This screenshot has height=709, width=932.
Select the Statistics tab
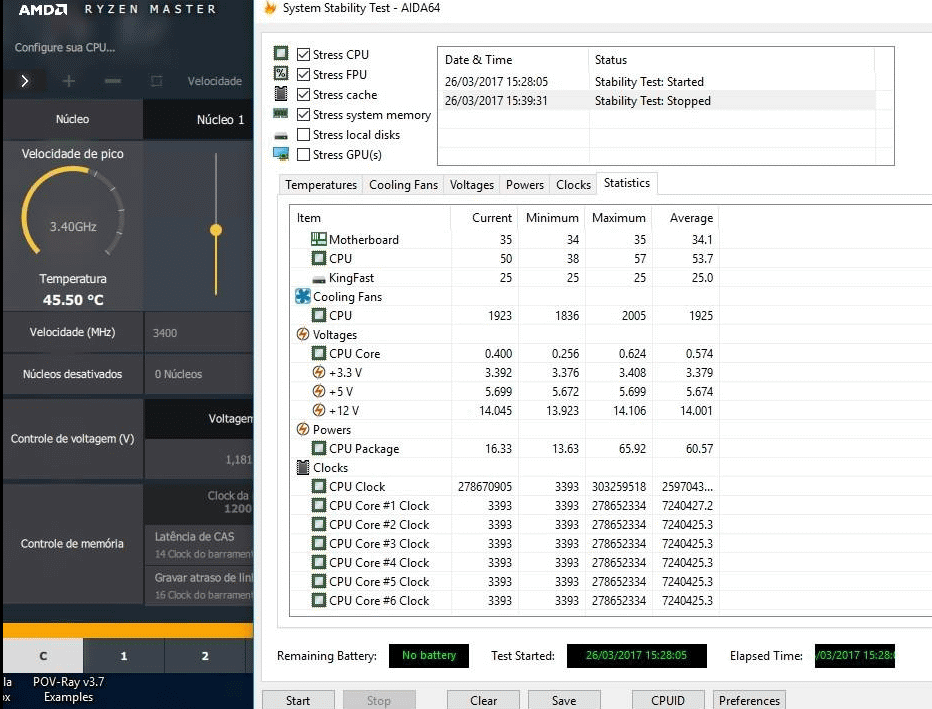pos(626,183)
